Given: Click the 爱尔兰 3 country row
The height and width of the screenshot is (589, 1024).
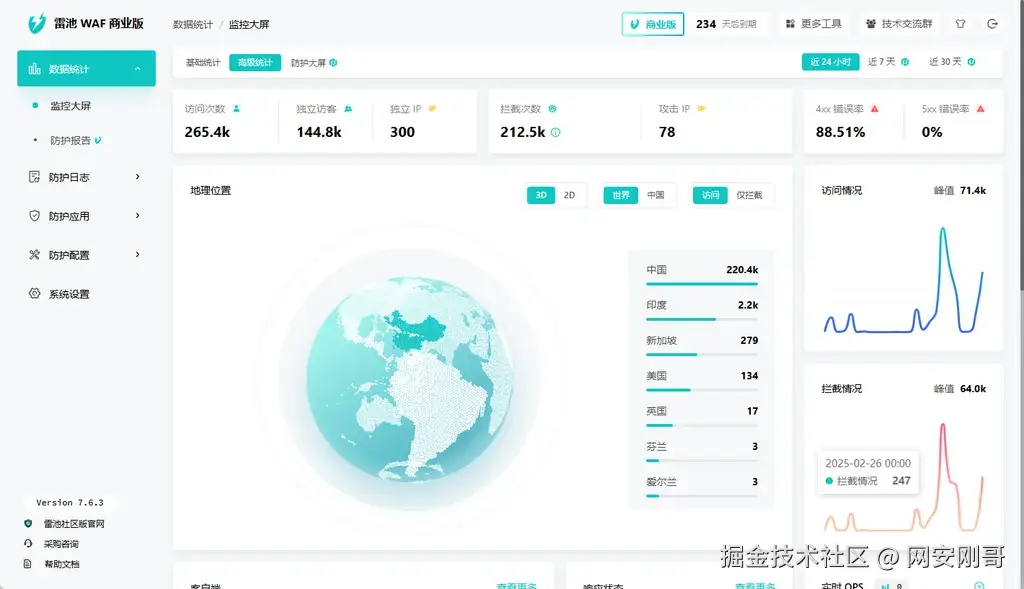Looking at the screenshot, I should [702, 485].
